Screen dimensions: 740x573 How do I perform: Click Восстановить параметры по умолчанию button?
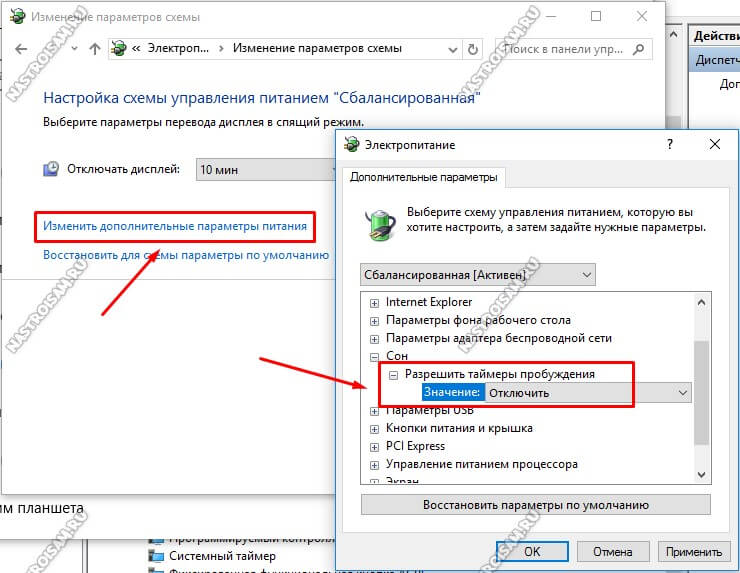[536, 505]
